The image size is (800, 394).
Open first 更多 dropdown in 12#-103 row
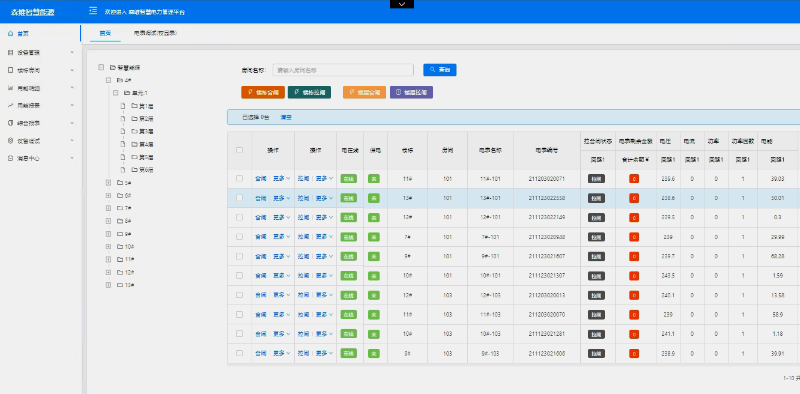pos(281,295)
